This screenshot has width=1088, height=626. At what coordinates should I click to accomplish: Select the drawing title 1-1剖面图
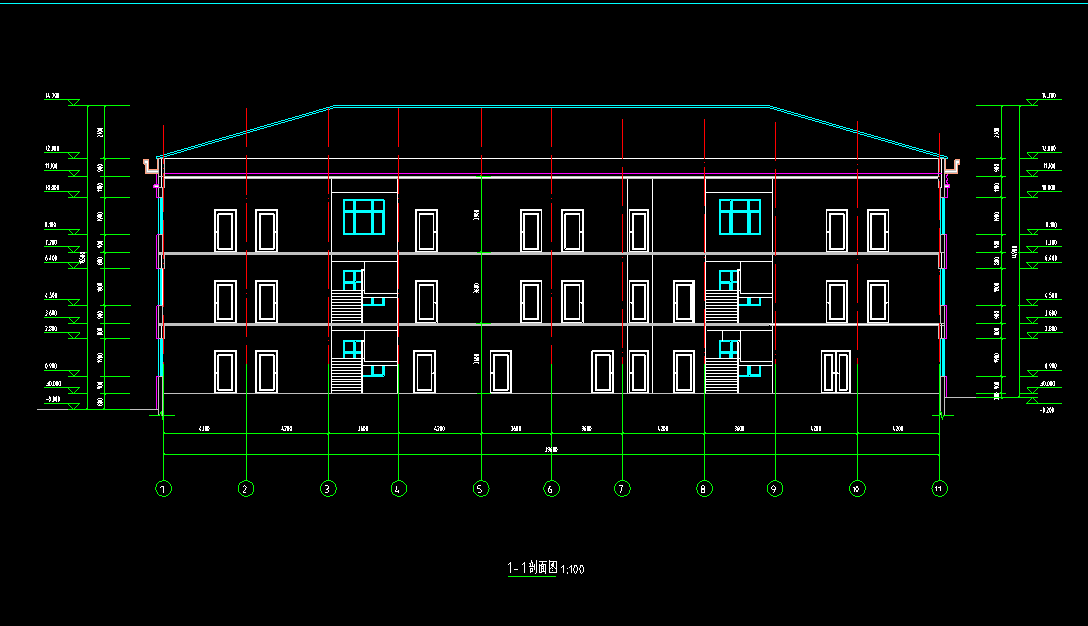pos(532,568)
